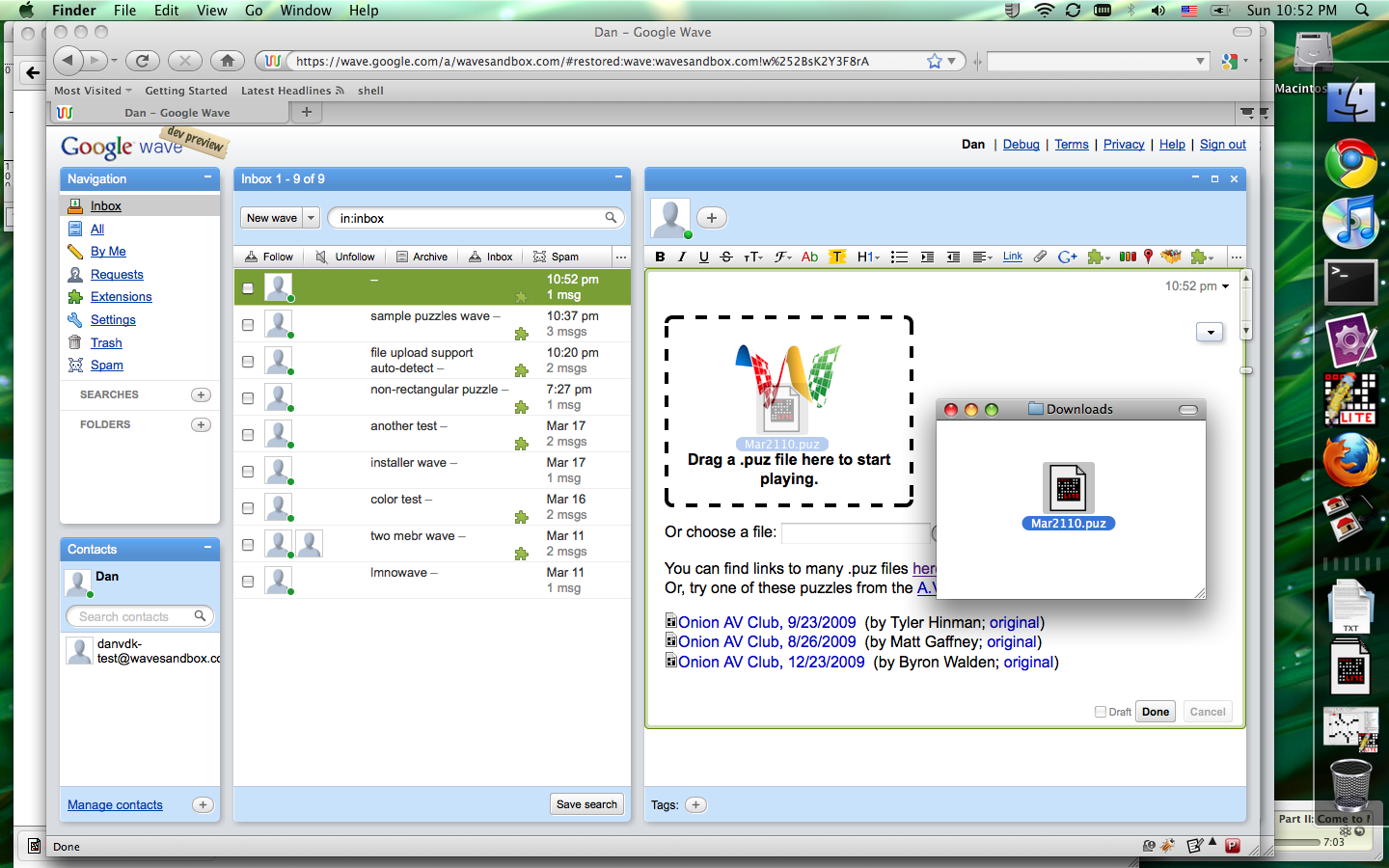1389x868 pixels.
Task: Add a new saved search with plus
Action: click(x=201, y=394)
